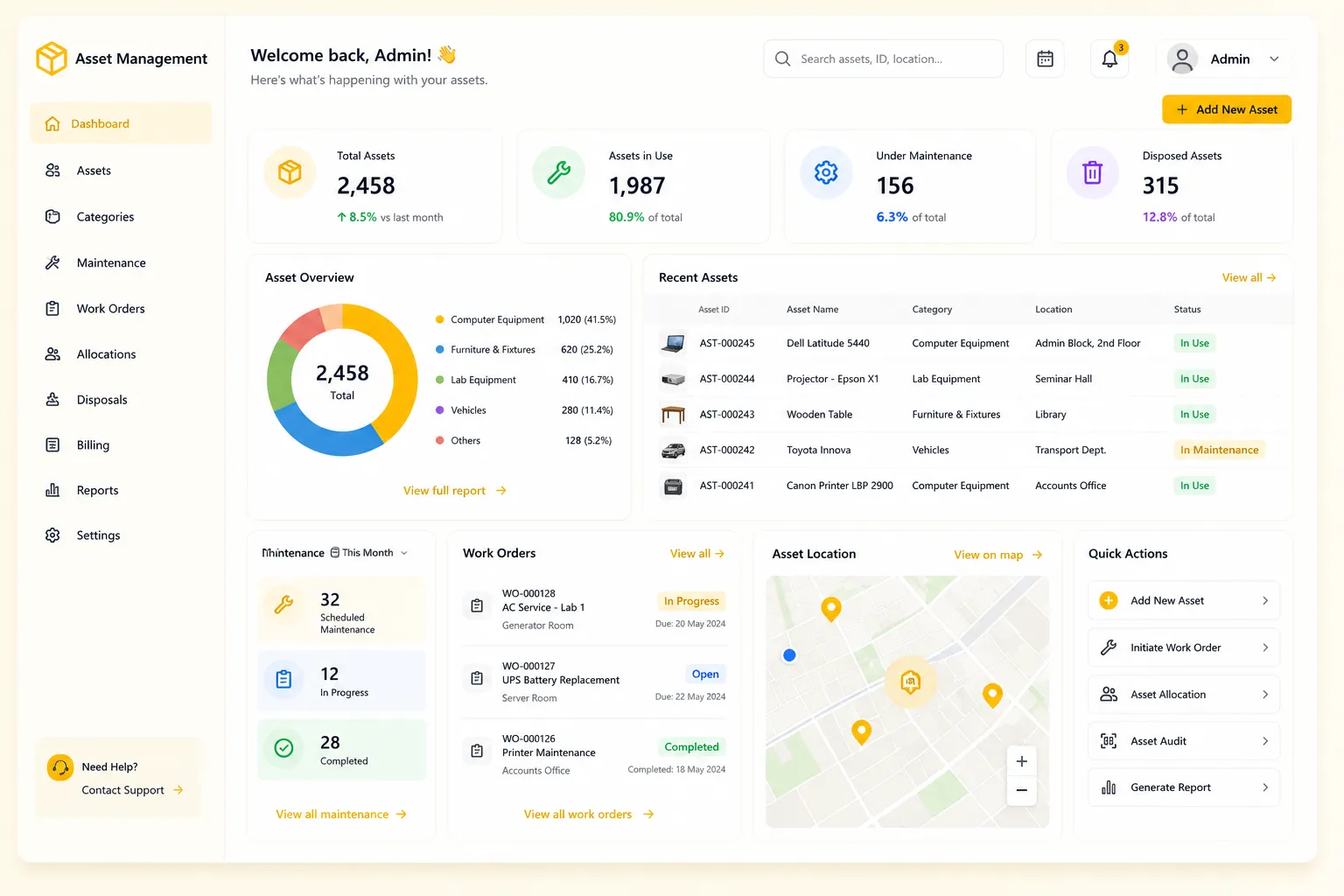Image resolution: width=1344 pixels, height=896 pixels.
Task: Click In Maintenance status badge
Action: pyautogui.click(x=1219, y=450)
